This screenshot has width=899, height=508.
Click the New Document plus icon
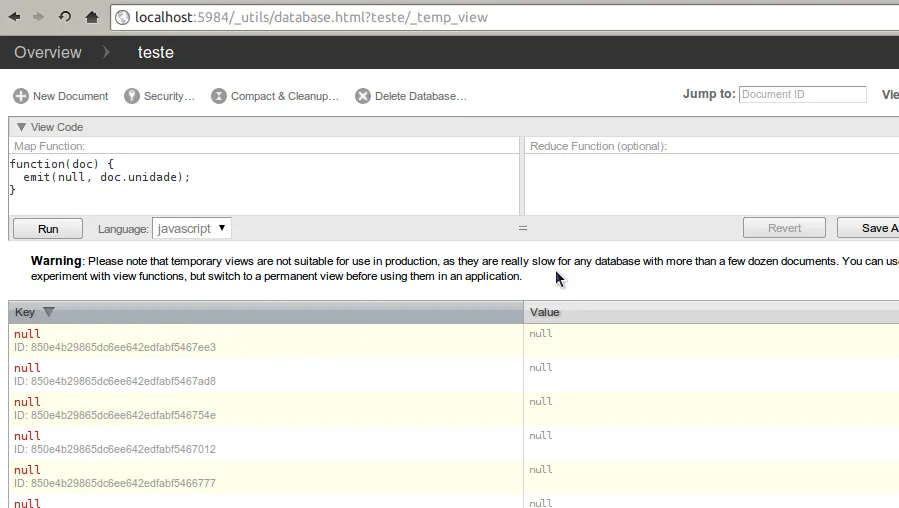click(20, 96)
